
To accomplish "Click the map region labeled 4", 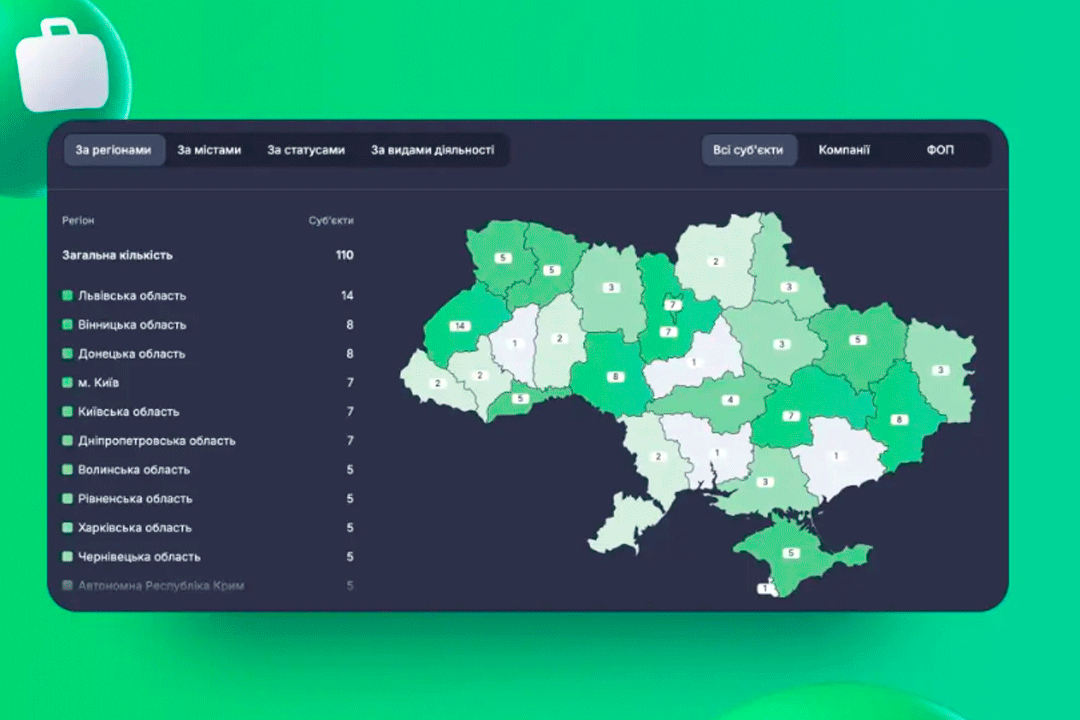I will [x=730, y=400].
